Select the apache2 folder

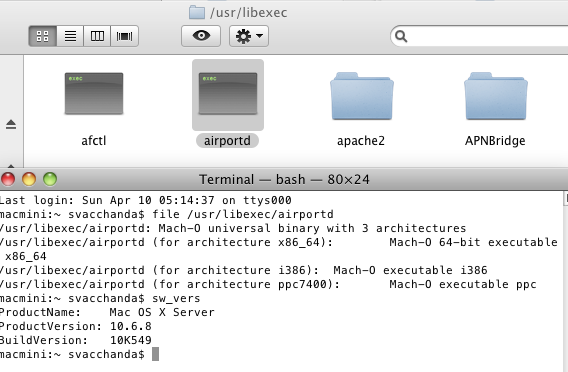[x=362, y=96]
